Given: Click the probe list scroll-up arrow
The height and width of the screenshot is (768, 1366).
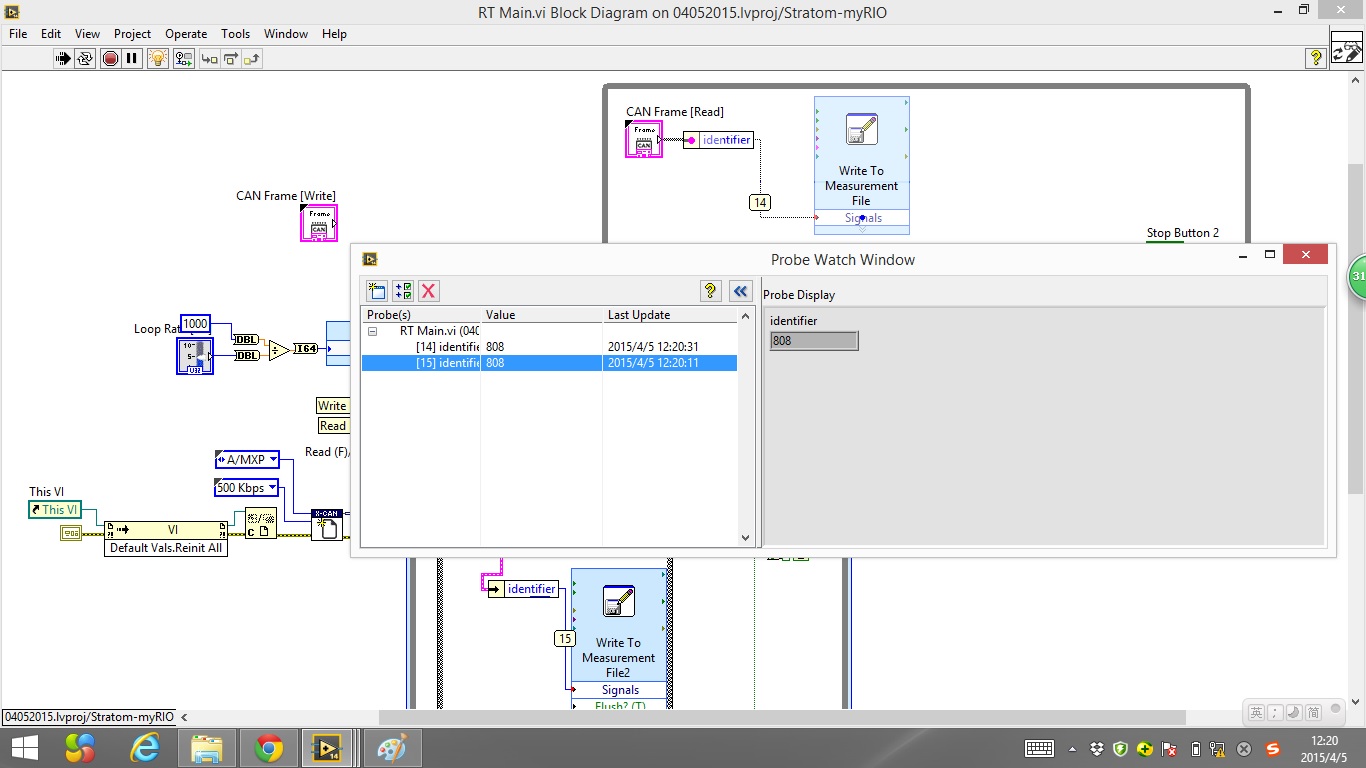Looking at the screenshot, I should point(745,316).
